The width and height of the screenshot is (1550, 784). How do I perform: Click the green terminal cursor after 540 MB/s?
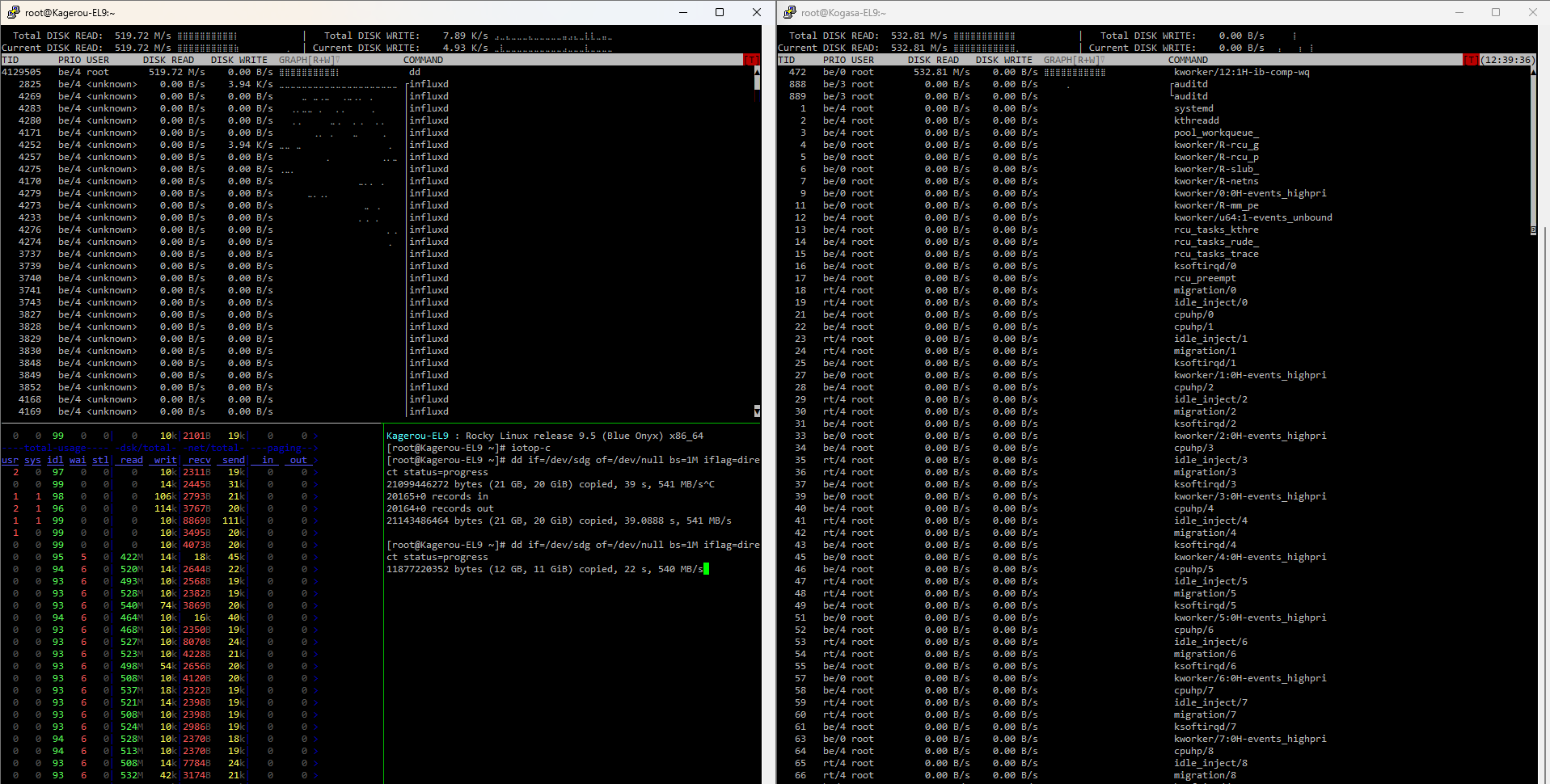[x=706, y=569]
